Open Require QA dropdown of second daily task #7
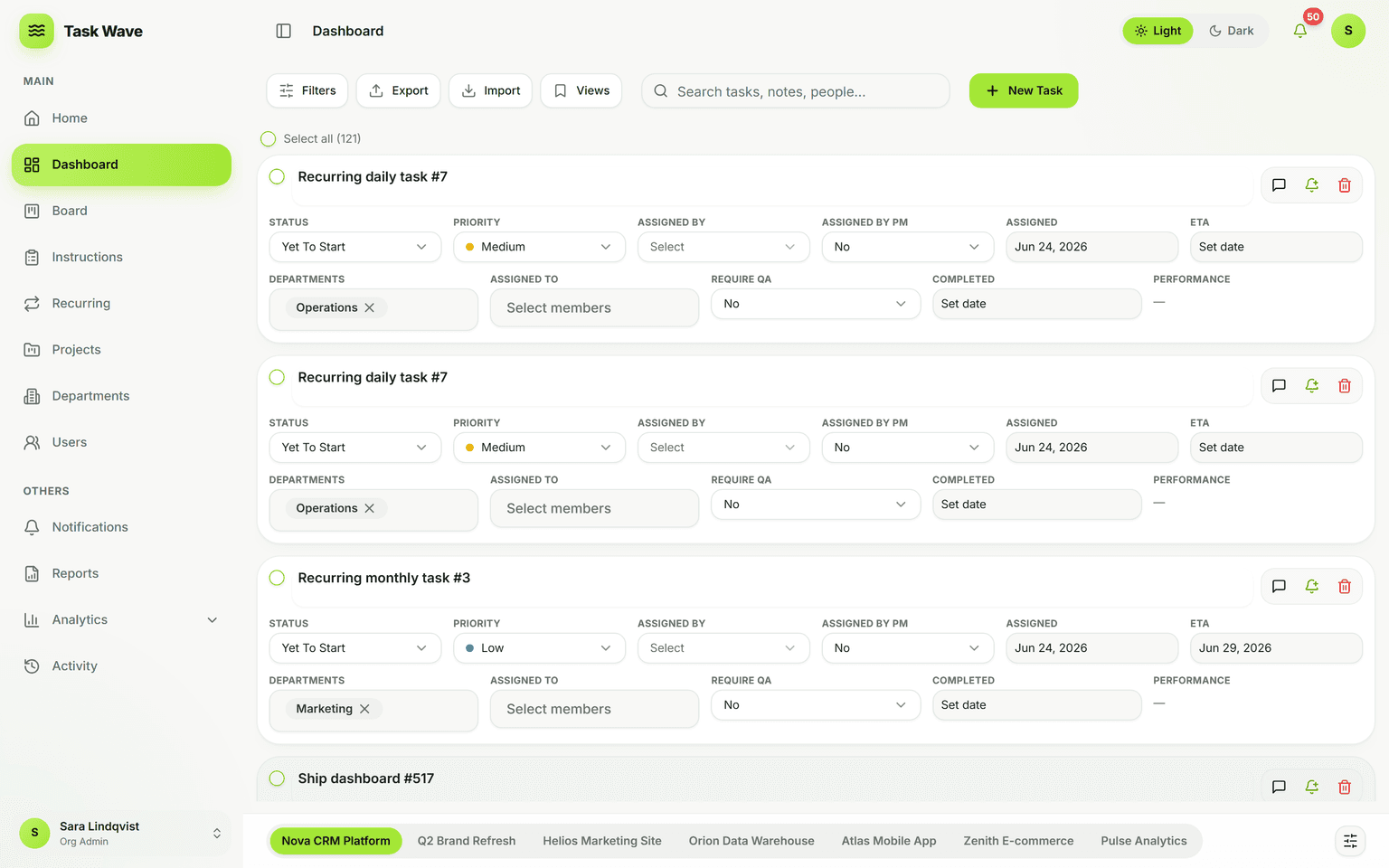This screenshot has height=868, width=1389. [816, 505]
